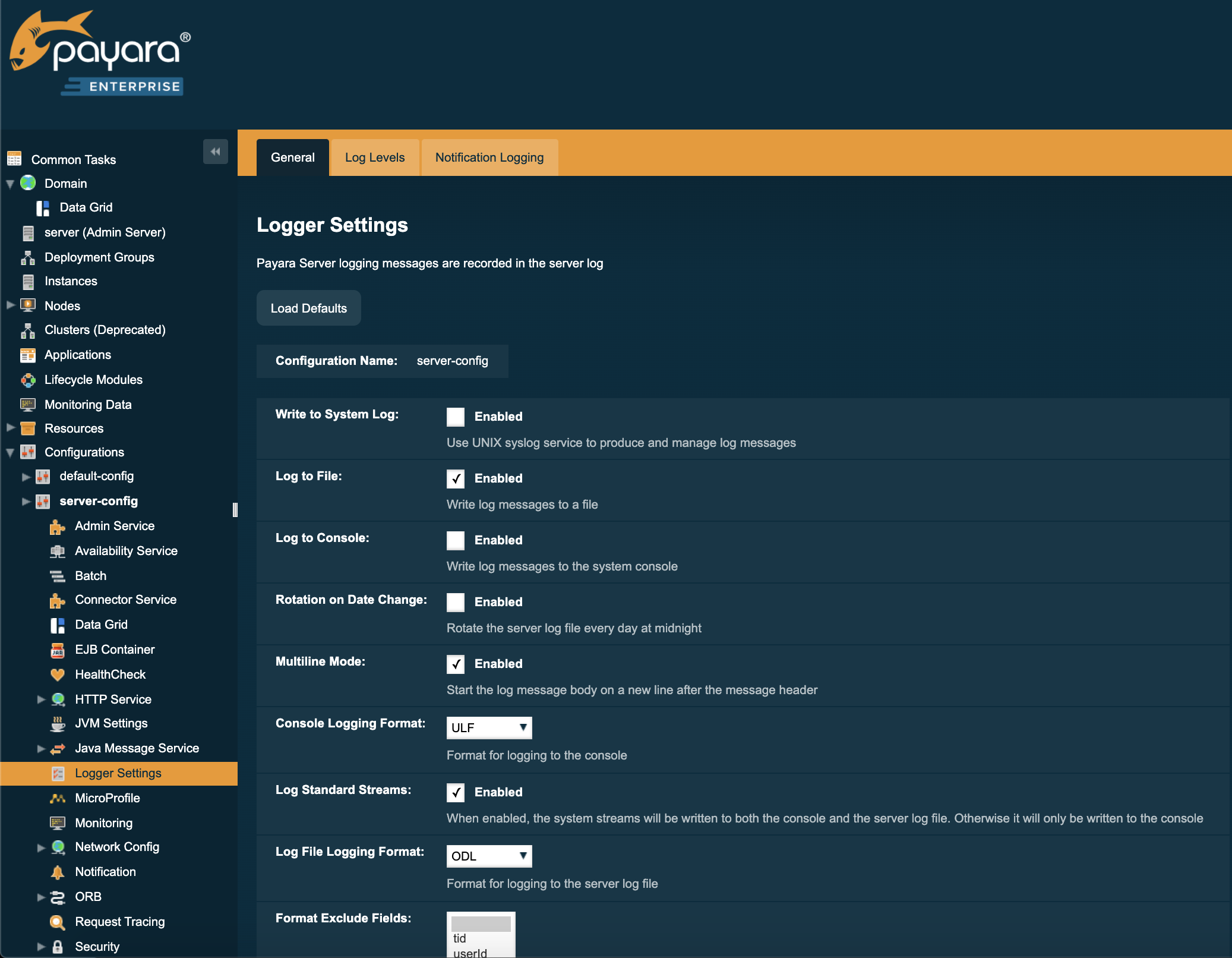Viewport: 1232px width, 958px height.
Task: Switch to the Log Levels tab
Action: pyautogui.click(x=375, y=157)
